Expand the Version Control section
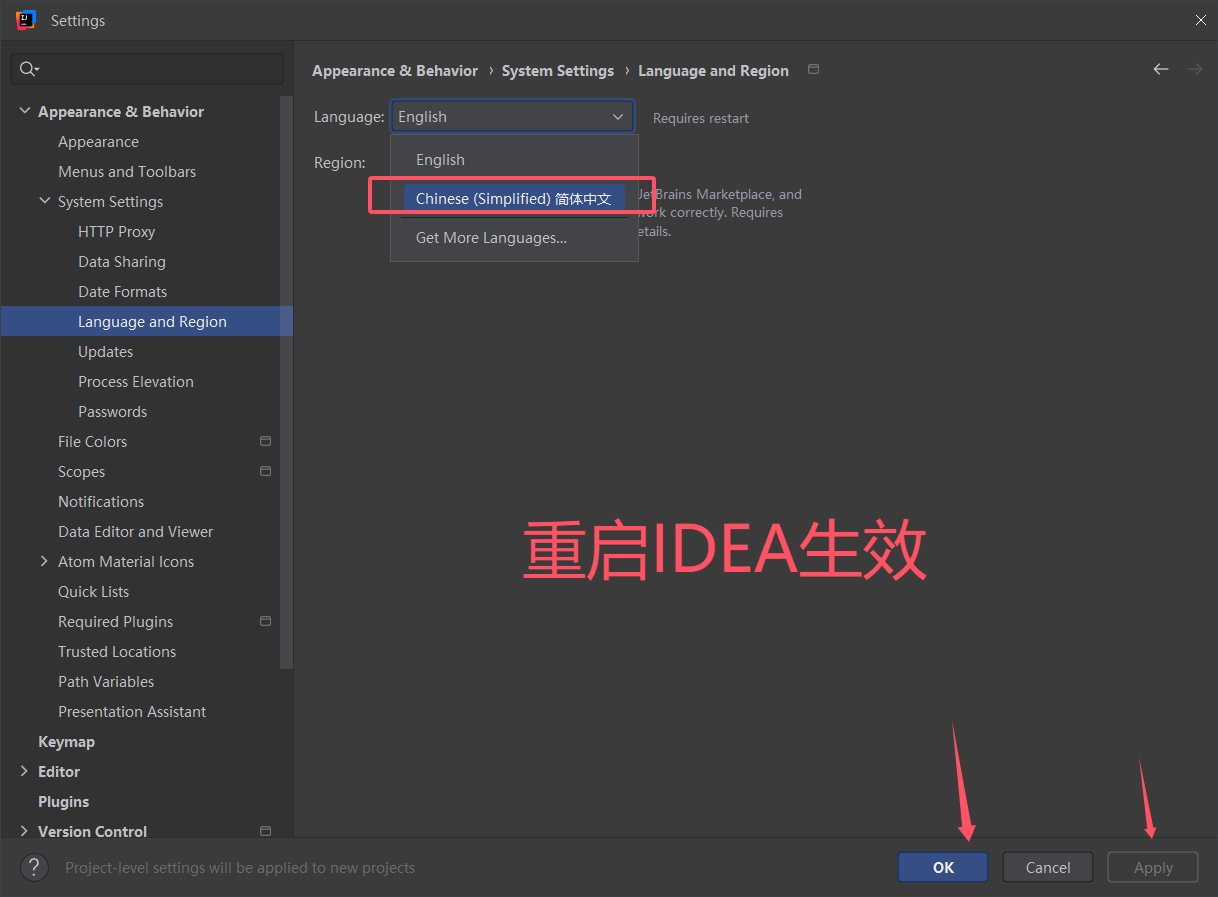1218x897 pixels. coord(24,831)
